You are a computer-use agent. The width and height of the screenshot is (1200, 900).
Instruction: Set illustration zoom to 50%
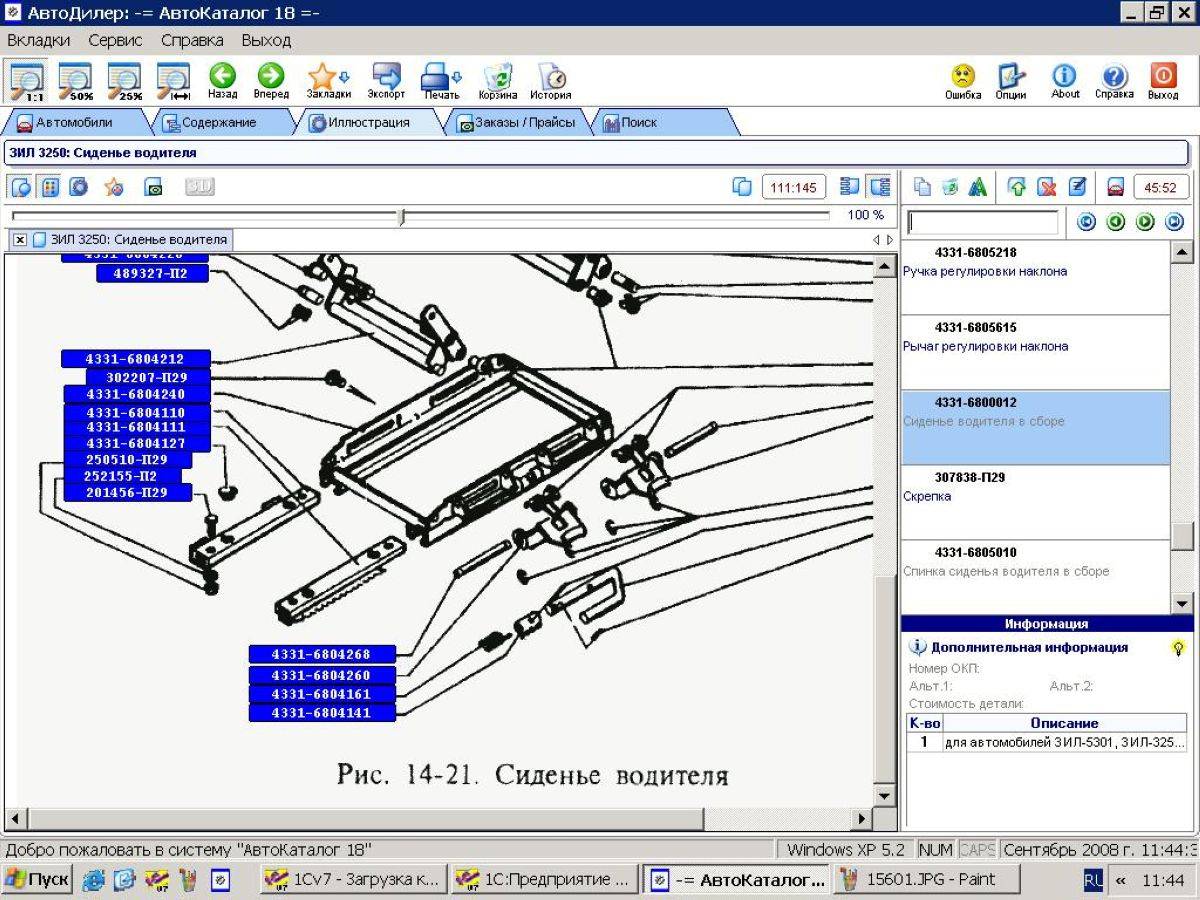75,80
